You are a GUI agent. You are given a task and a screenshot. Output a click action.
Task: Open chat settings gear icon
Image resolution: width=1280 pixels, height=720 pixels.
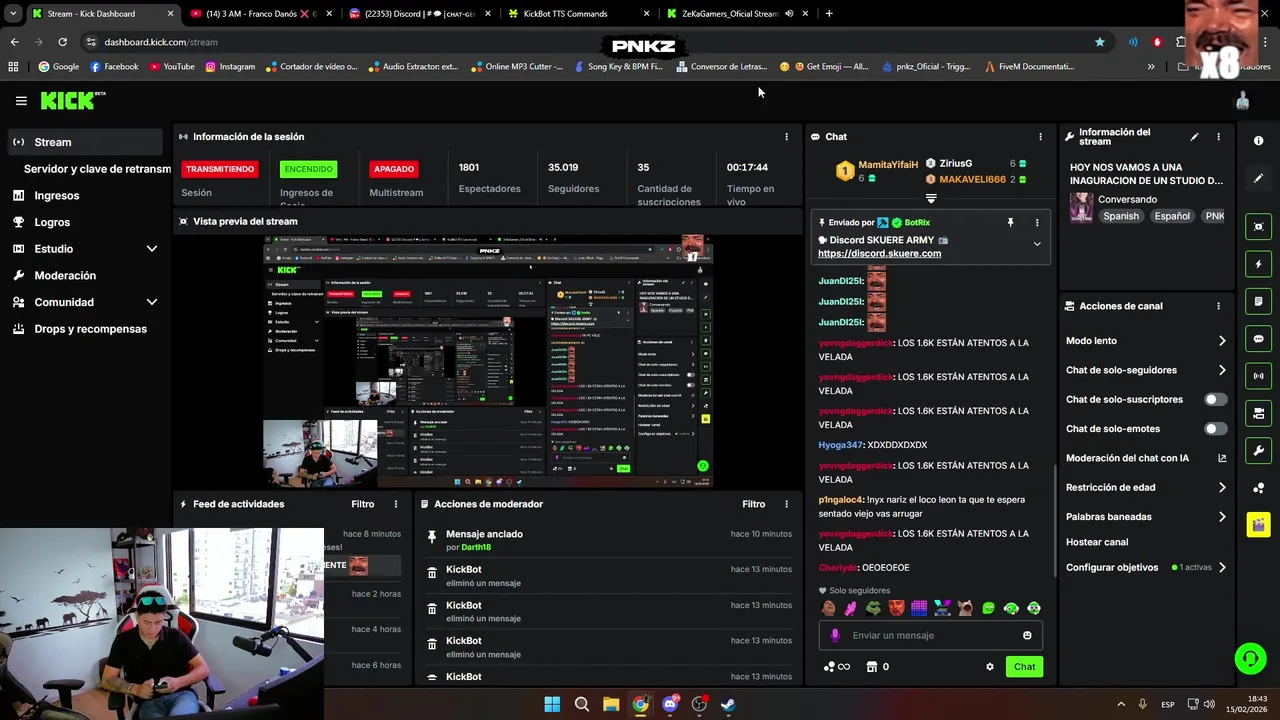[x=990, y=667]
